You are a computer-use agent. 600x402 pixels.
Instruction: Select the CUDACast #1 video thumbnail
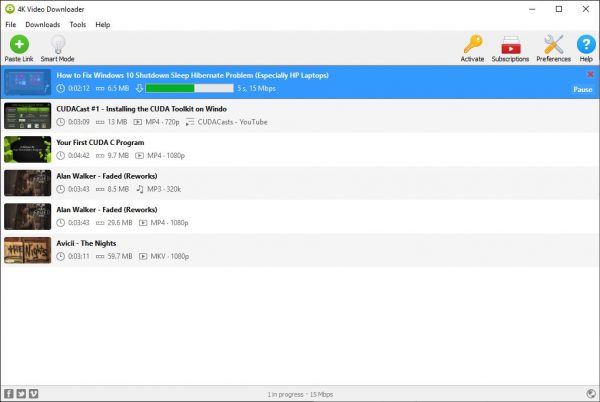click(27, 115)
